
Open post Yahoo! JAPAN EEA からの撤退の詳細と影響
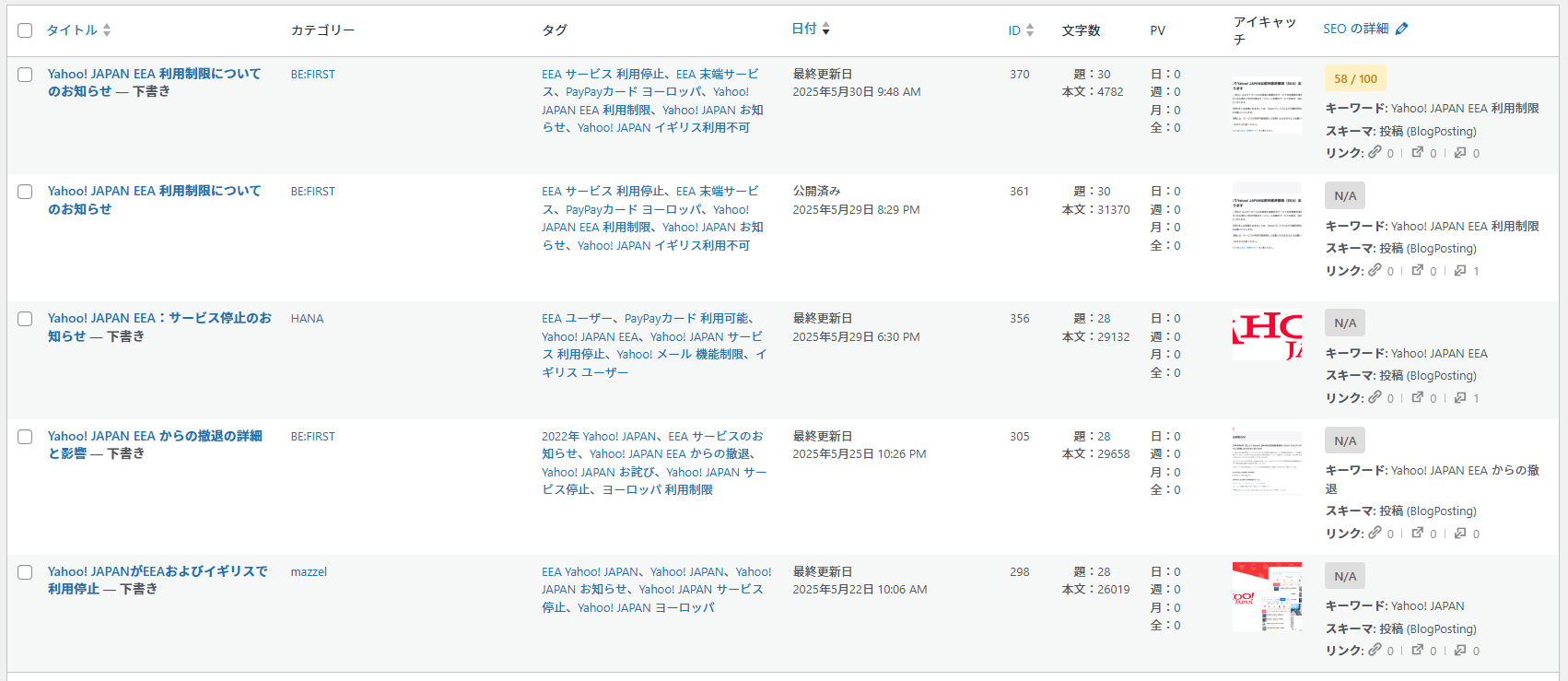point(155,444)
